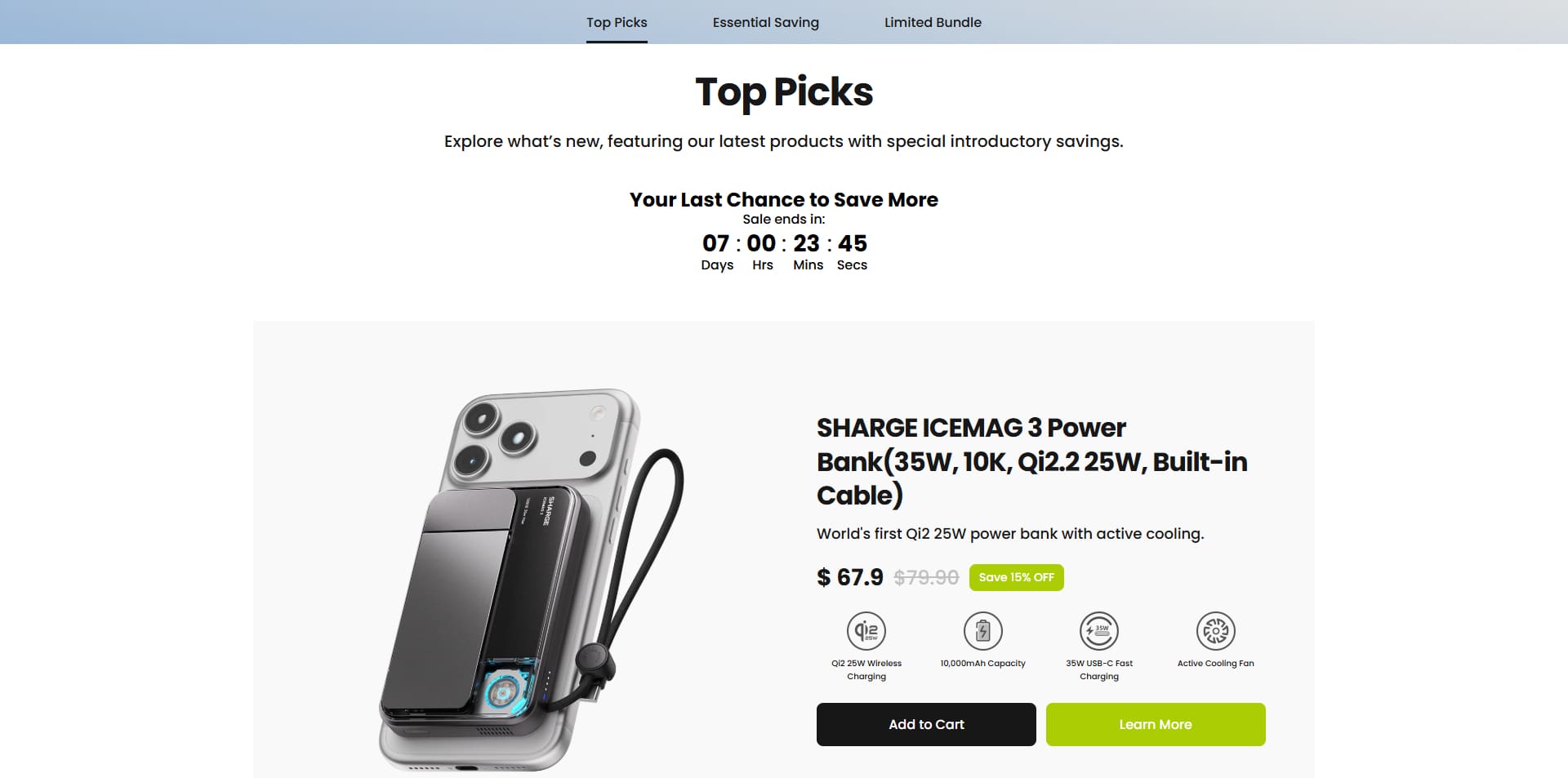The height and width of the screenshot is (778, 1568).
Task: Click the $ 67.9 sale price
Action: pos(850,577)
